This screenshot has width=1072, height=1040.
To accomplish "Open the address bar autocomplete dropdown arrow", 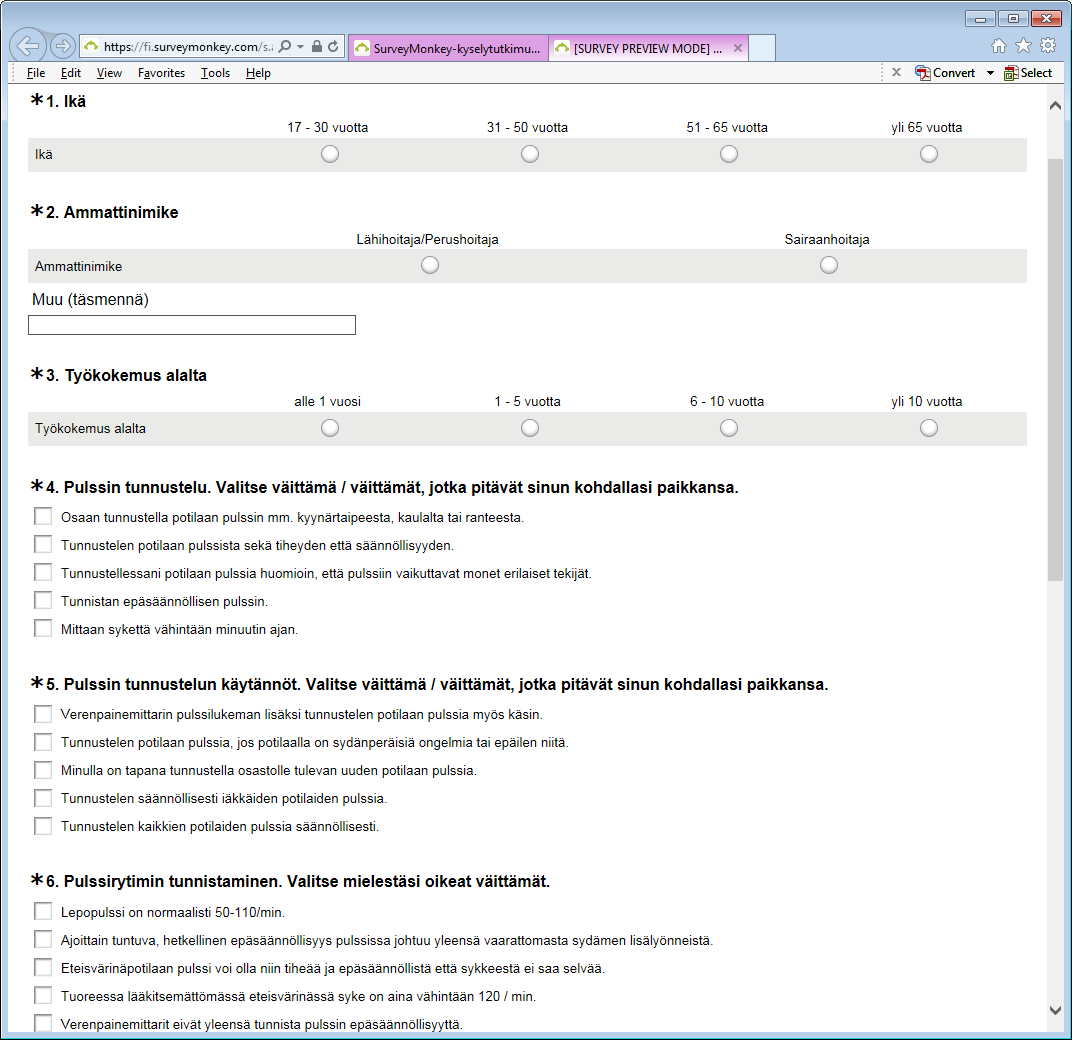I will (x=301, y=46).
